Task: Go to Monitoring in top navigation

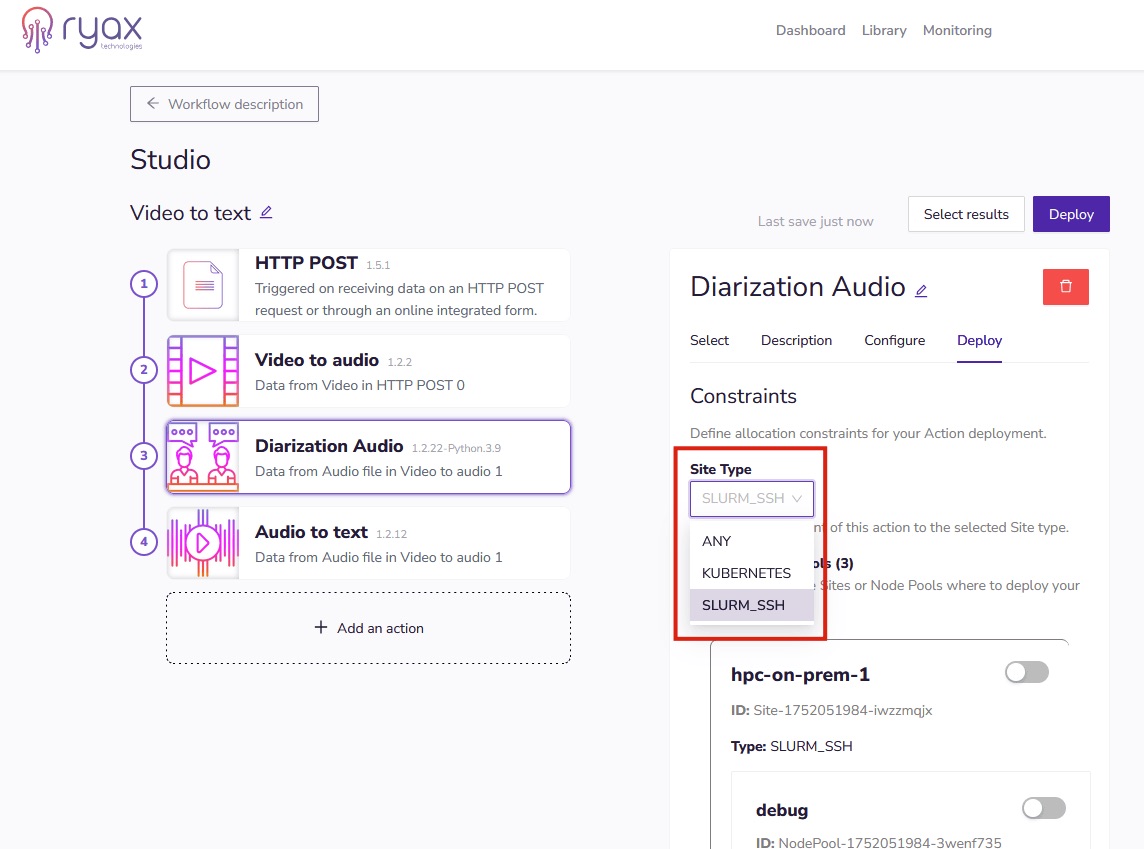Action: tap(957, 30)
